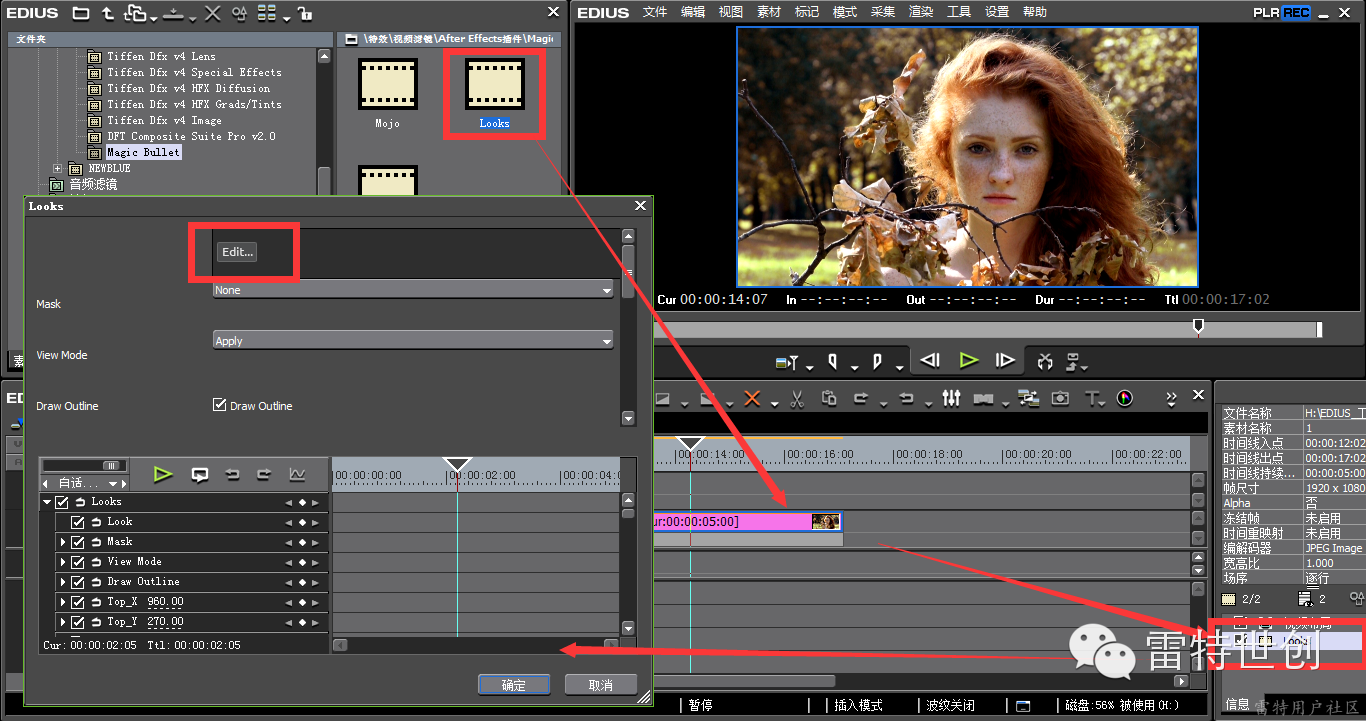Open the 设置 menu
This screenshot has height=721, width=1366.
coord(997,12)
